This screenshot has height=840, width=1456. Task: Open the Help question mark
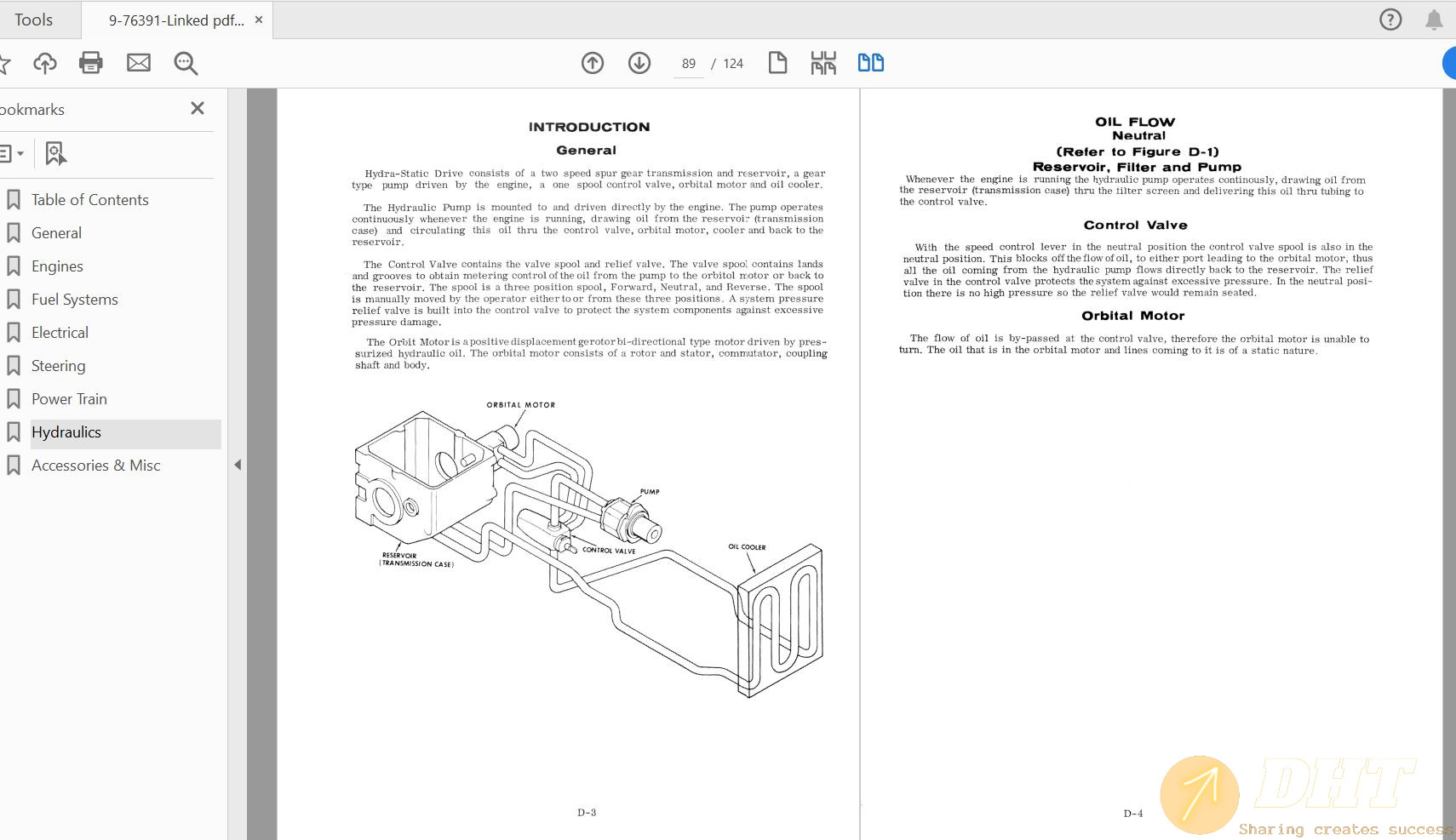(1391, 19)
